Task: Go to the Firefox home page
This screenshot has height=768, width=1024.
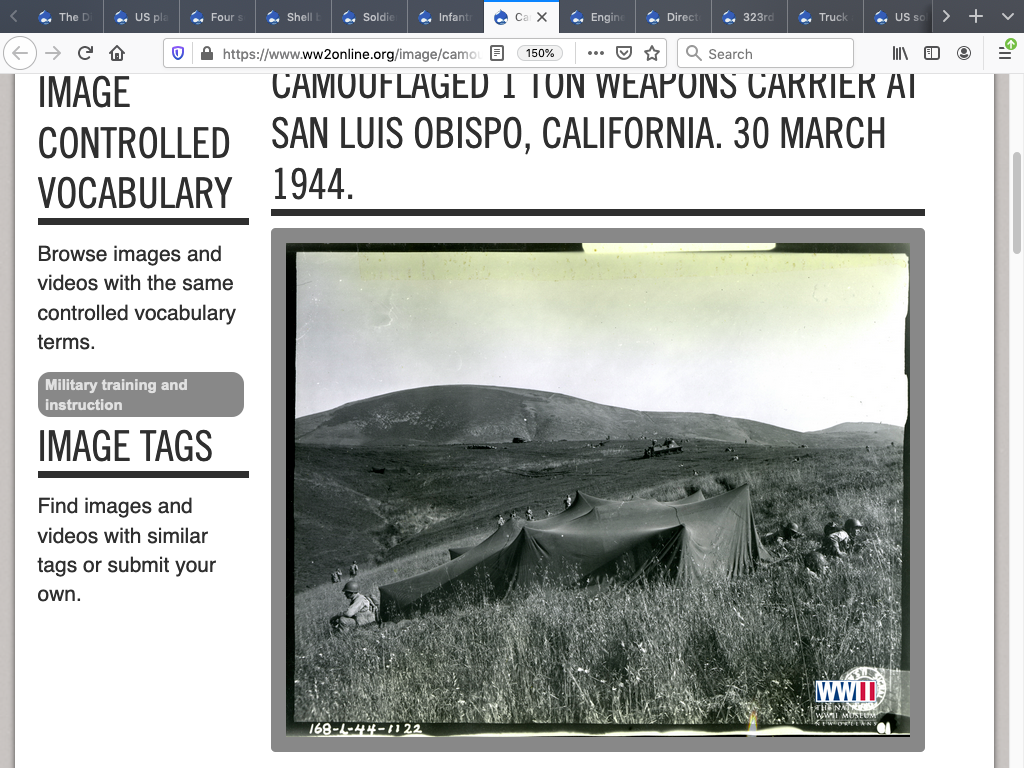Action: click(117, 54)
